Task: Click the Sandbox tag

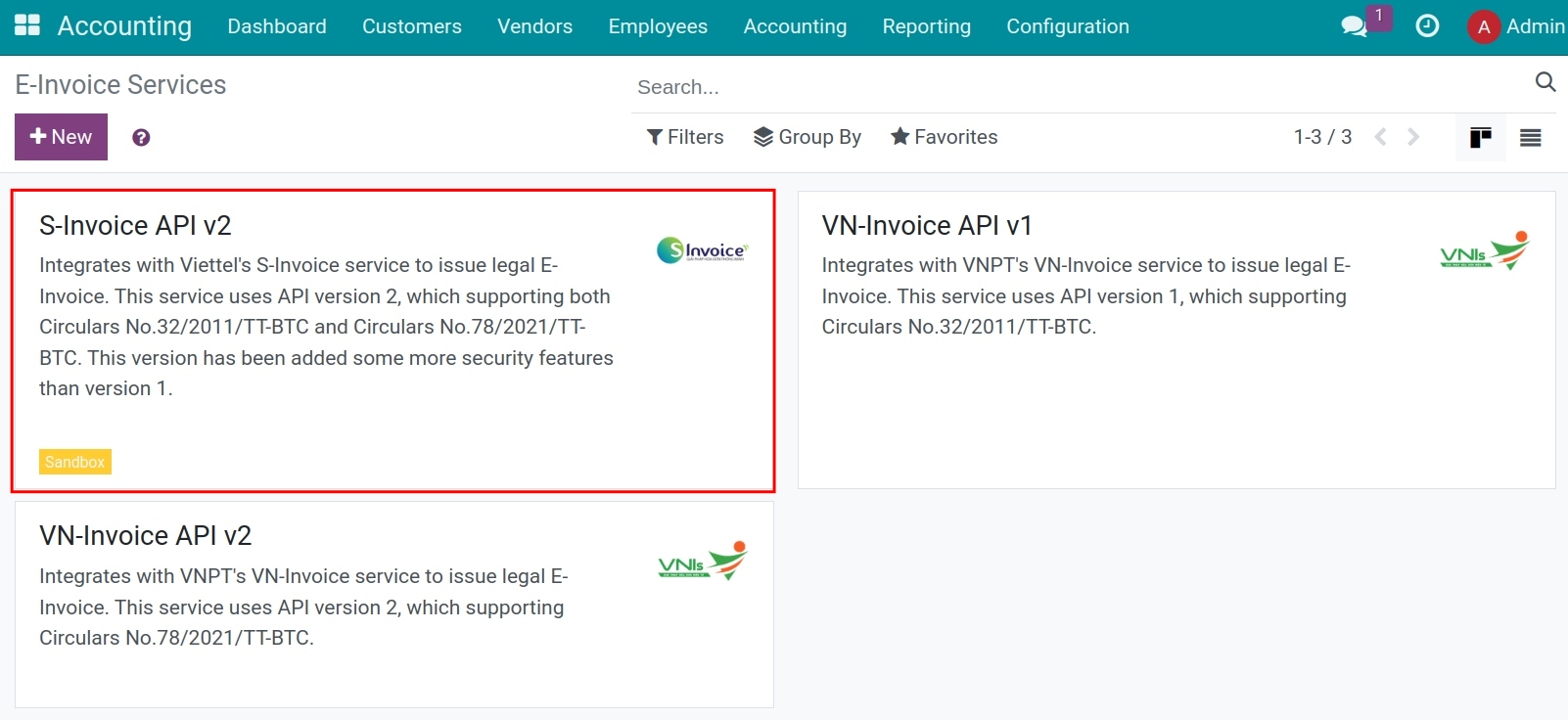Action: pos(75,462)
